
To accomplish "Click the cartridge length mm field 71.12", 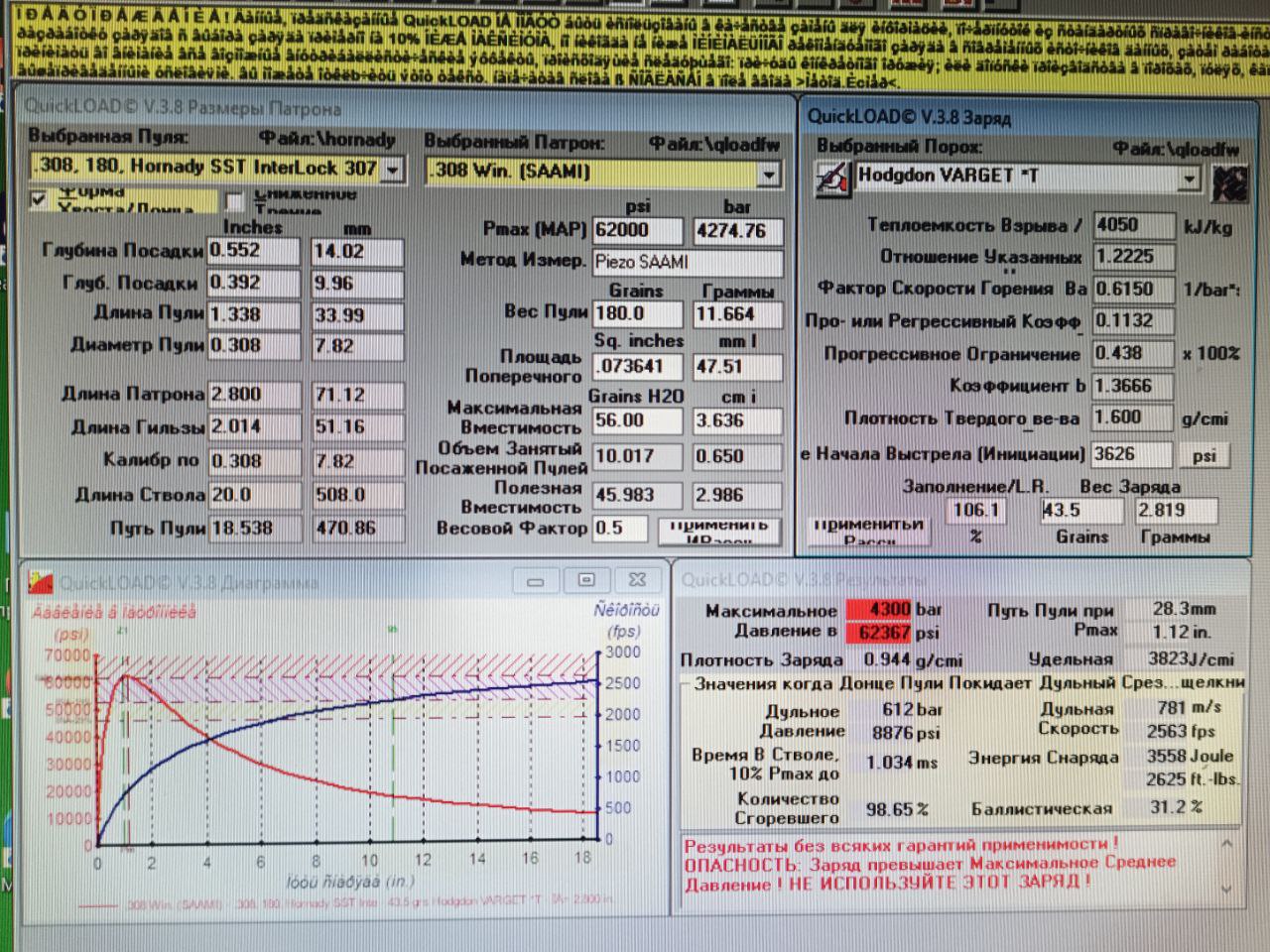I will click(358, 395).
